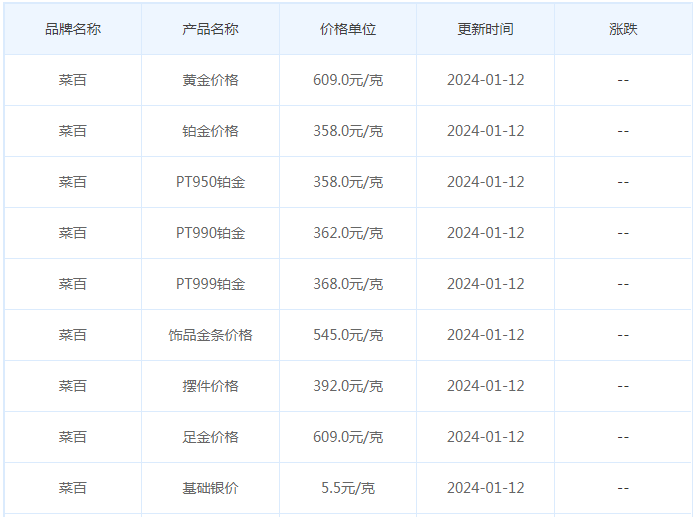
Task: Click the 2024-01-12 date in PT999铂金 row
Action: [486, 284]
